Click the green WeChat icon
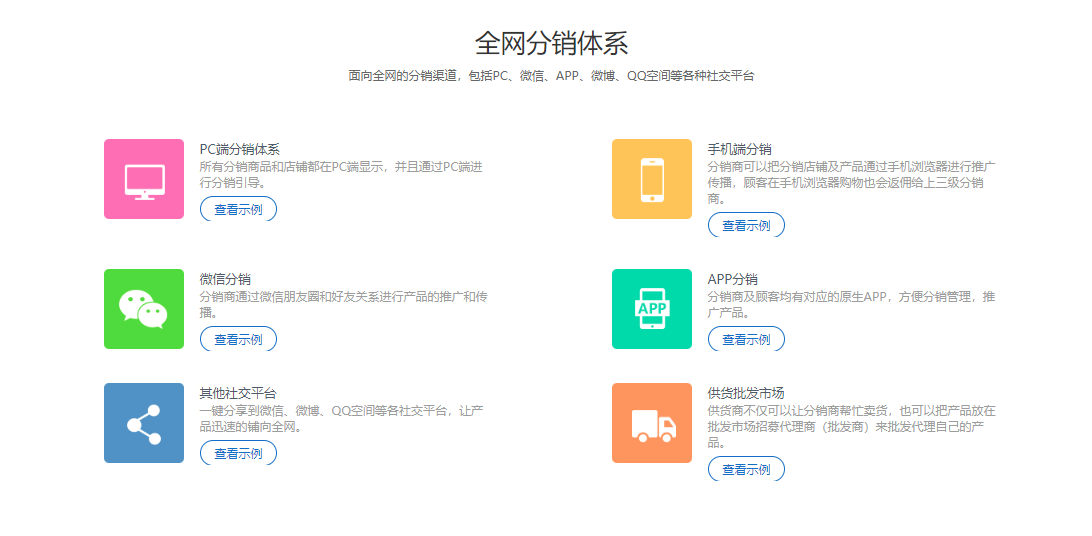 144,309
